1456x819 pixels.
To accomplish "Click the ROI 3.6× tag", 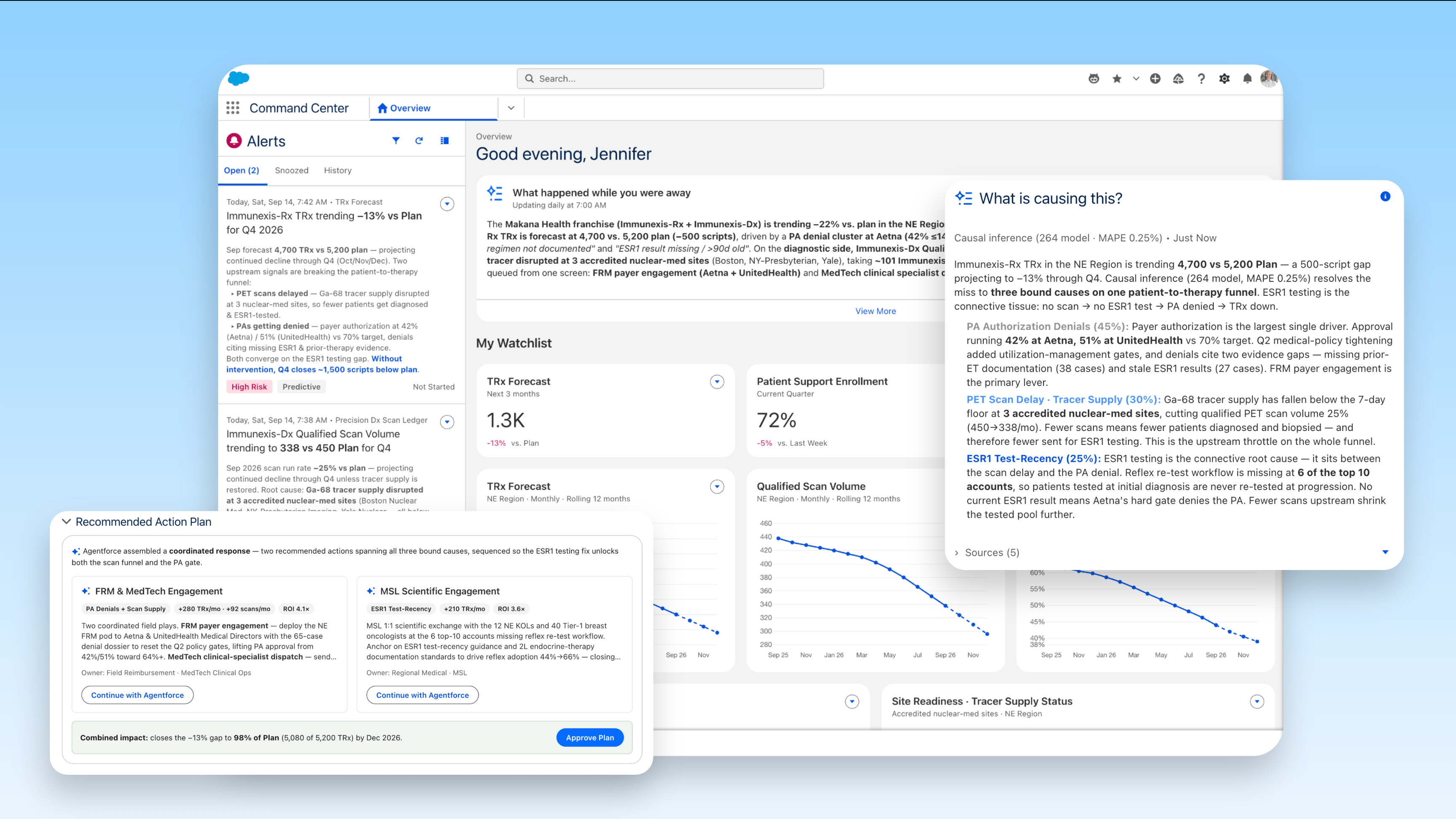I will (x=511, y=609).
